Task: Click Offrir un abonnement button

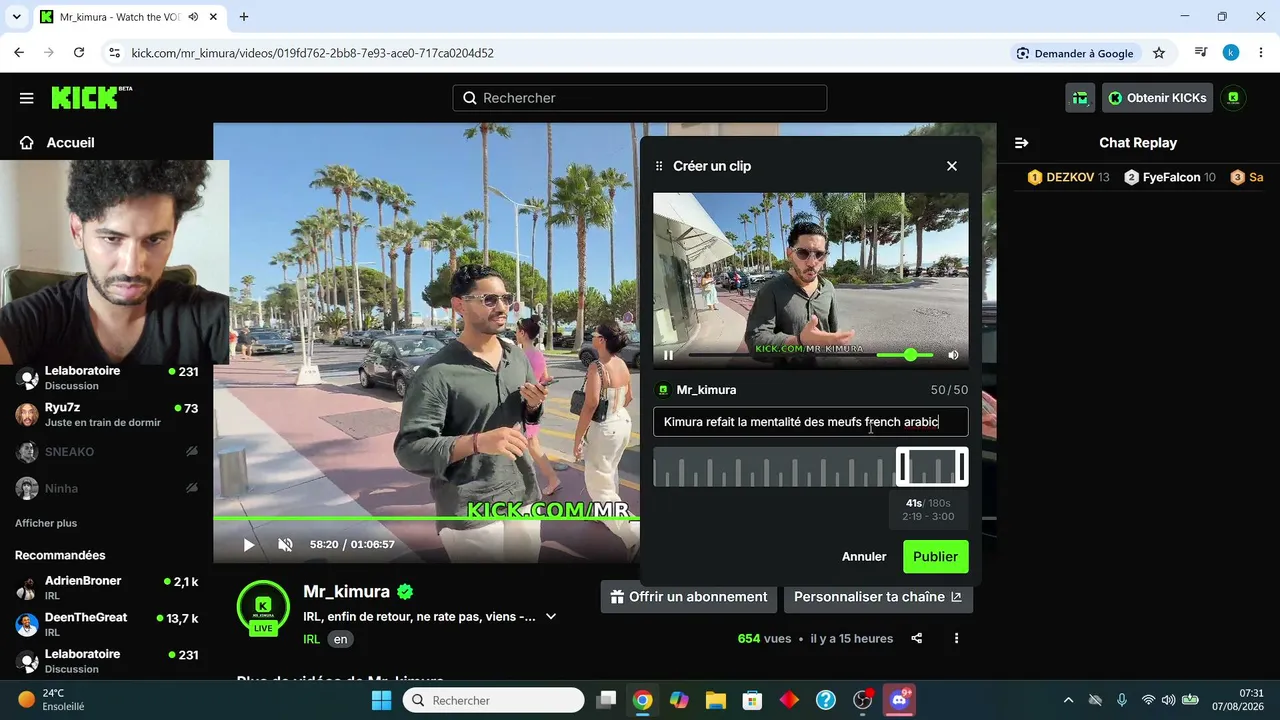Action: 689,597
